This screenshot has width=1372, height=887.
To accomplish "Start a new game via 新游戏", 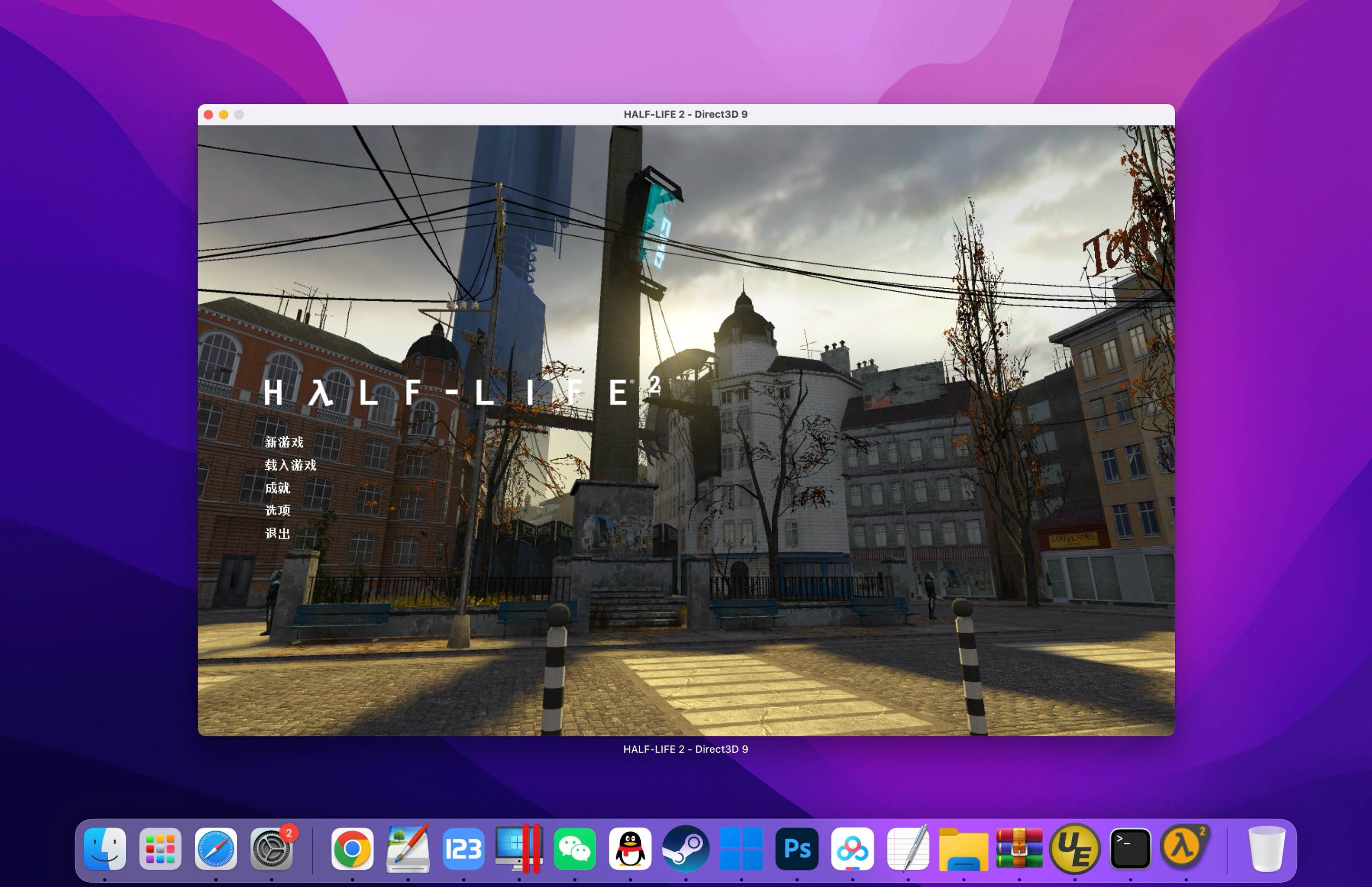I will tap(284, 443).
